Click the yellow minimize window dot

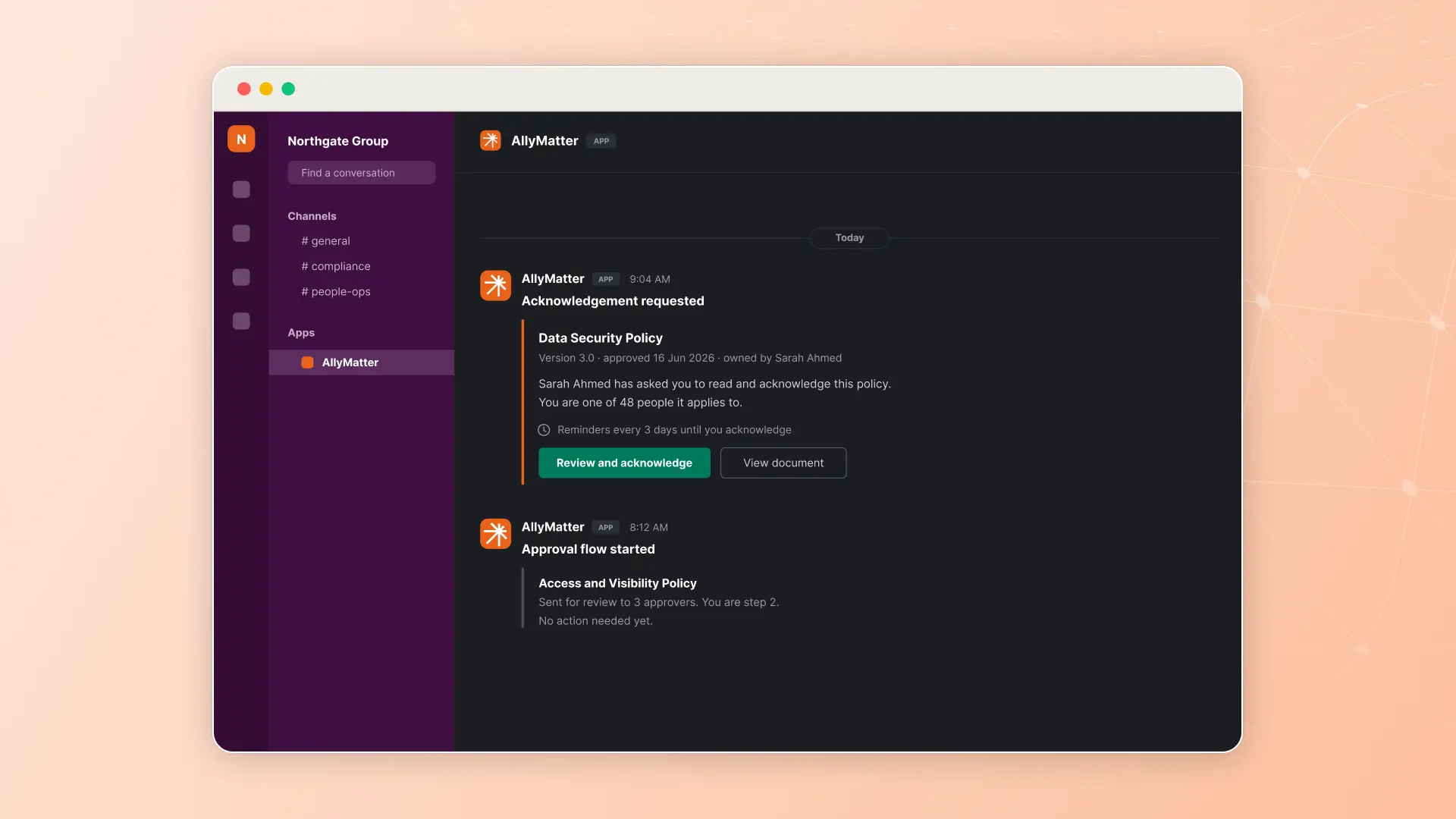pyautogui.click(x=266, y=89)
